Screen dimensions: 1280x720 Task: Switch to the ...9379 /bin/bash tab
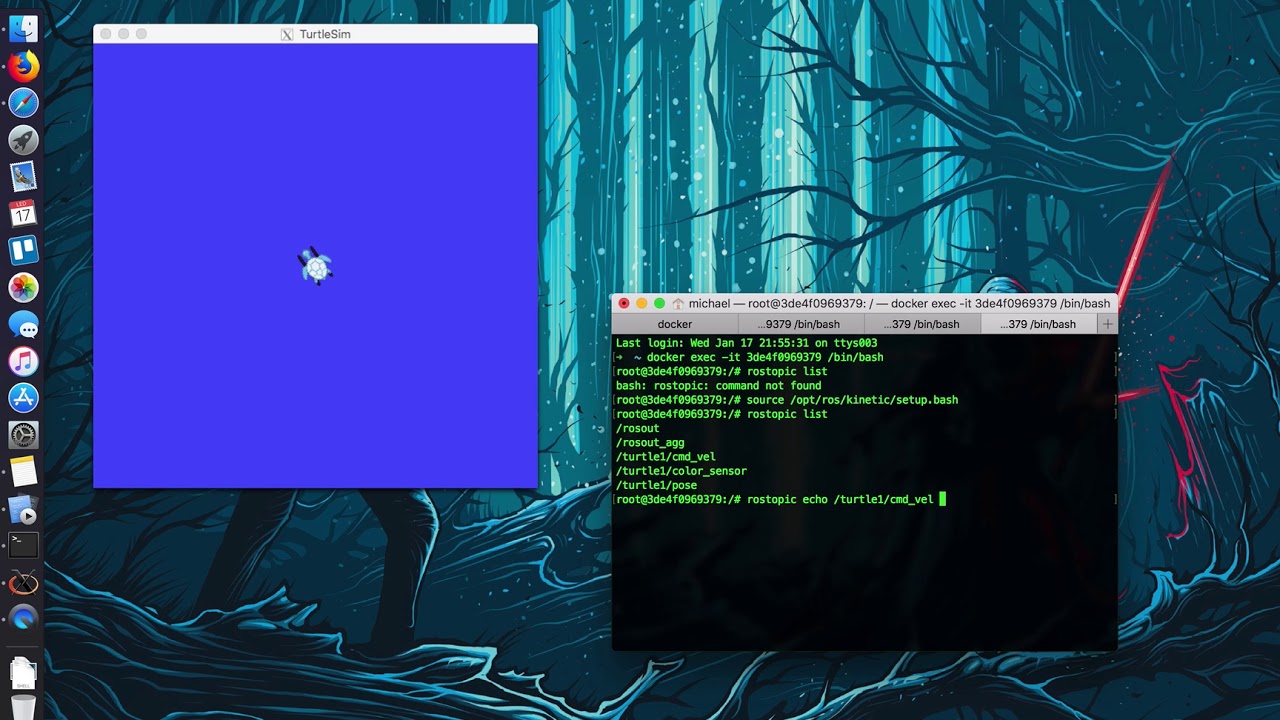tap(798, 324)
